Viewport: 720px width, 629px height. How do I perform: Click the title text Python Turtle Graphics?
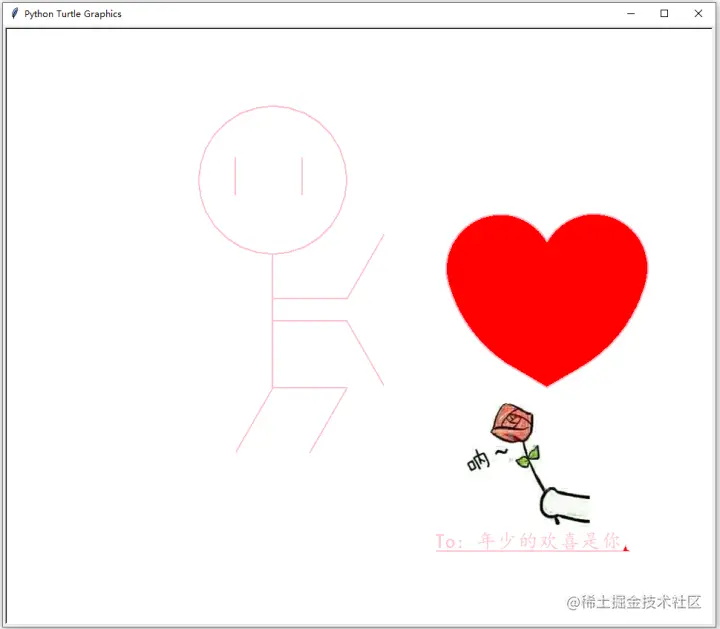point(73,14)
